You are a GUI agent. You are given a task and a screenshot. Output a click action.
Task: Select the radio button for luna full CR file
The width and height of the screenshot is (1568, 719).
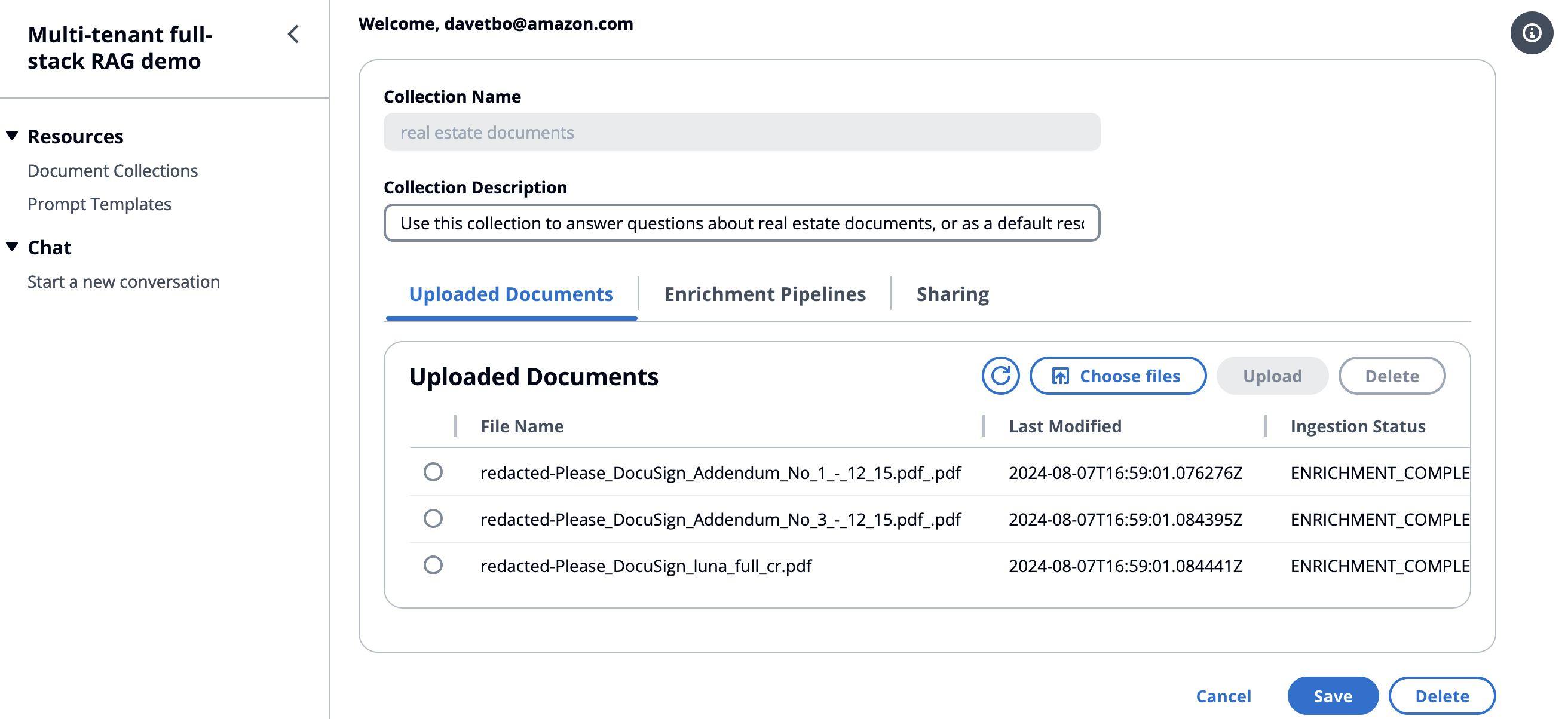pos(433,565)
